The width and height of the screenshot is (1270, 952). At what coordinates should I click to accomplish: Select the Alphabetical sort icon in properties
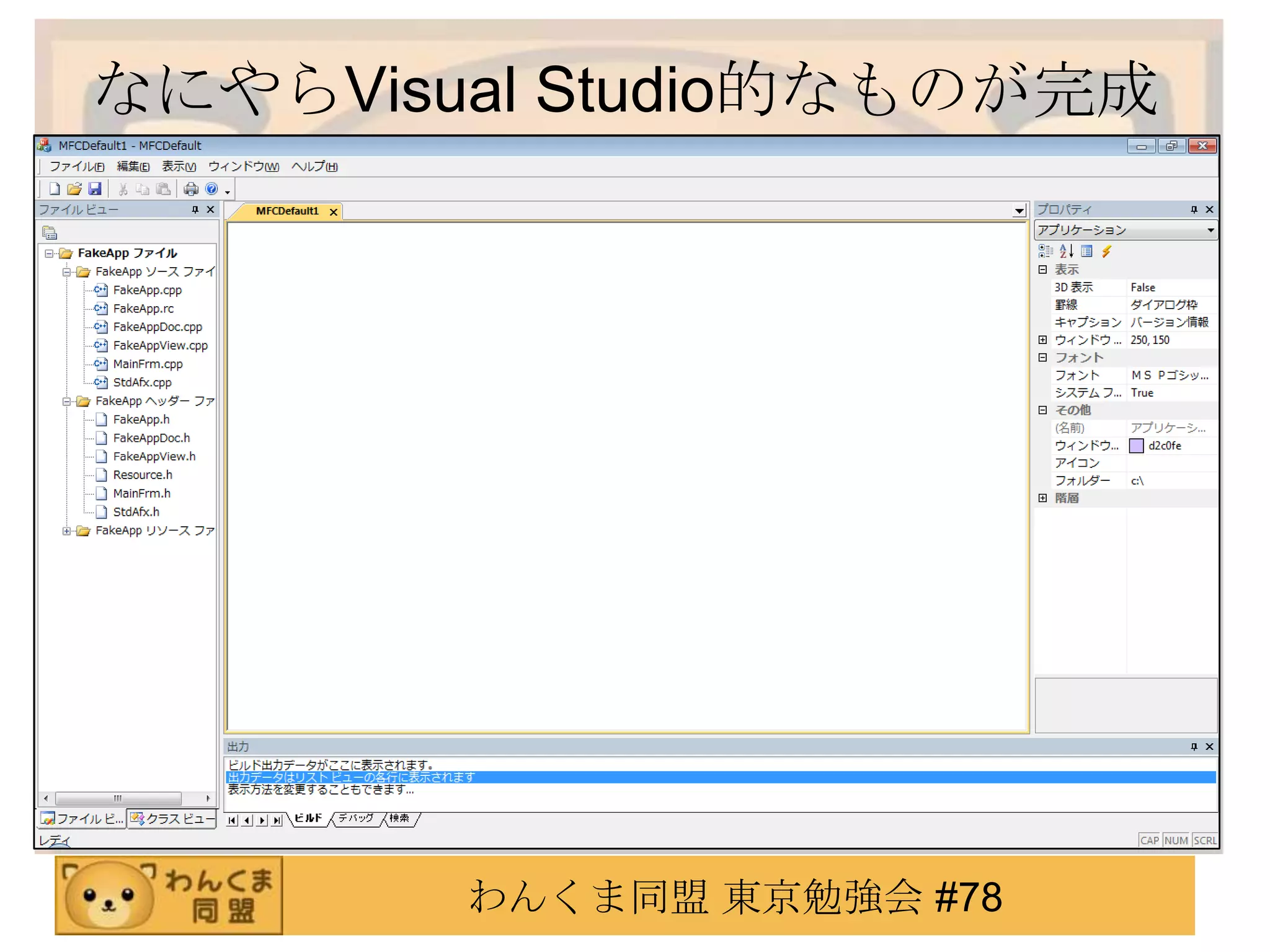[1067, 251]
